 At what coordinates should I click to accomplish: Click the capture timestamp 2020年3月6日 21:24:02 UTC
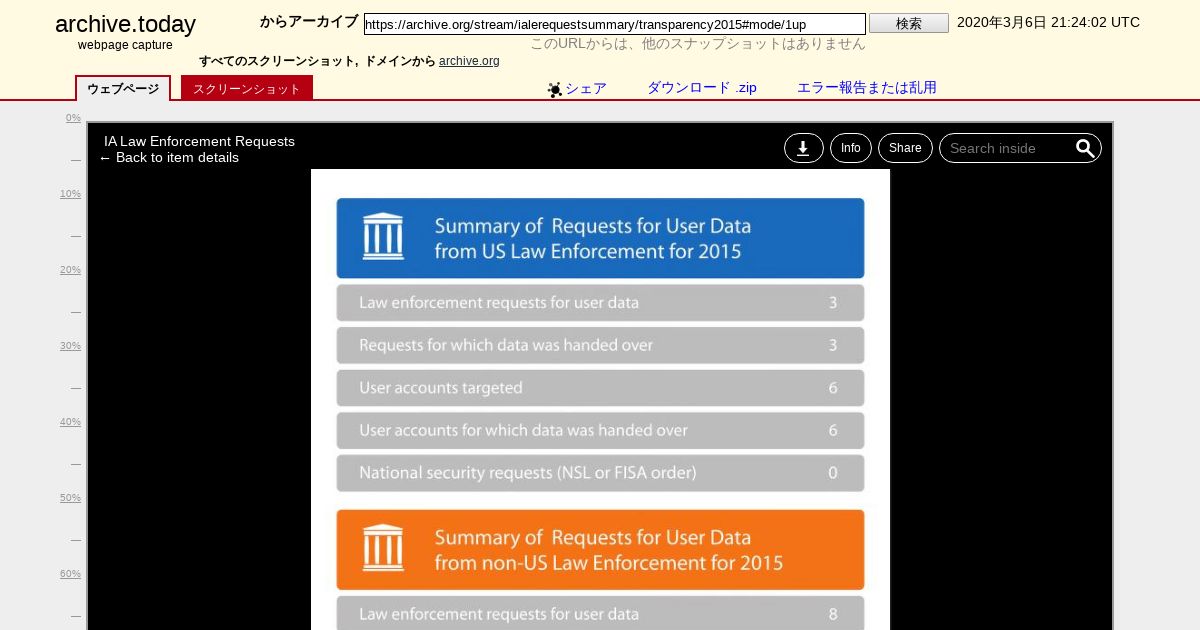[x=1048, y=22]
